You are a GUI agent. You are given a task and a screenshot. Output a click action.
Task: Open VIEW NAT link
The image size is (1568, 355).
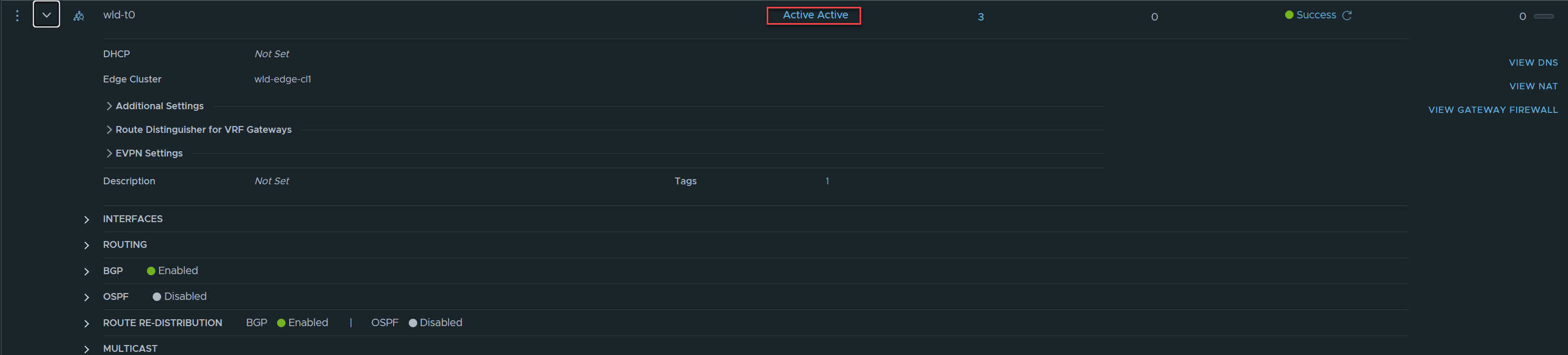[1533, 87]
